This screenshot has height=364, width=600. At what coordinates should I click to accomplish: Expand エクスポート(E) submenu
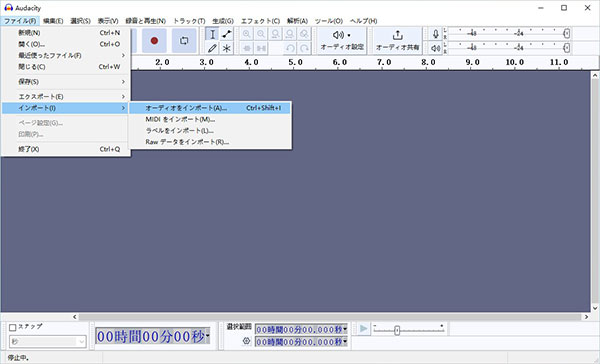pyautogui.click(x=66, y=96)
